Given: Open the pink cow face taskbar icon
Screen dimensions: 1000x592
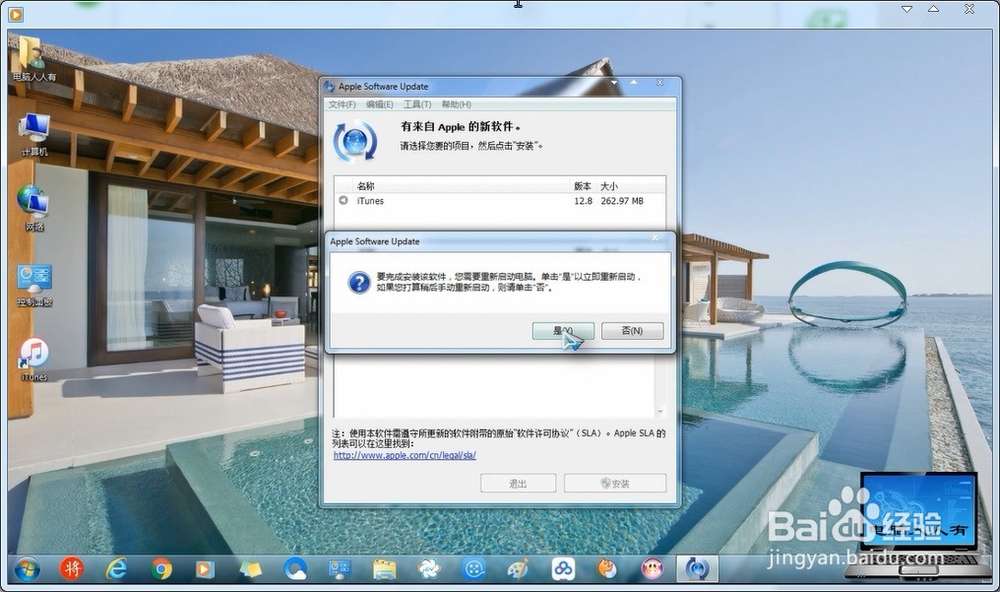Looking at the screenshot, I should click(x=652, y=568).
